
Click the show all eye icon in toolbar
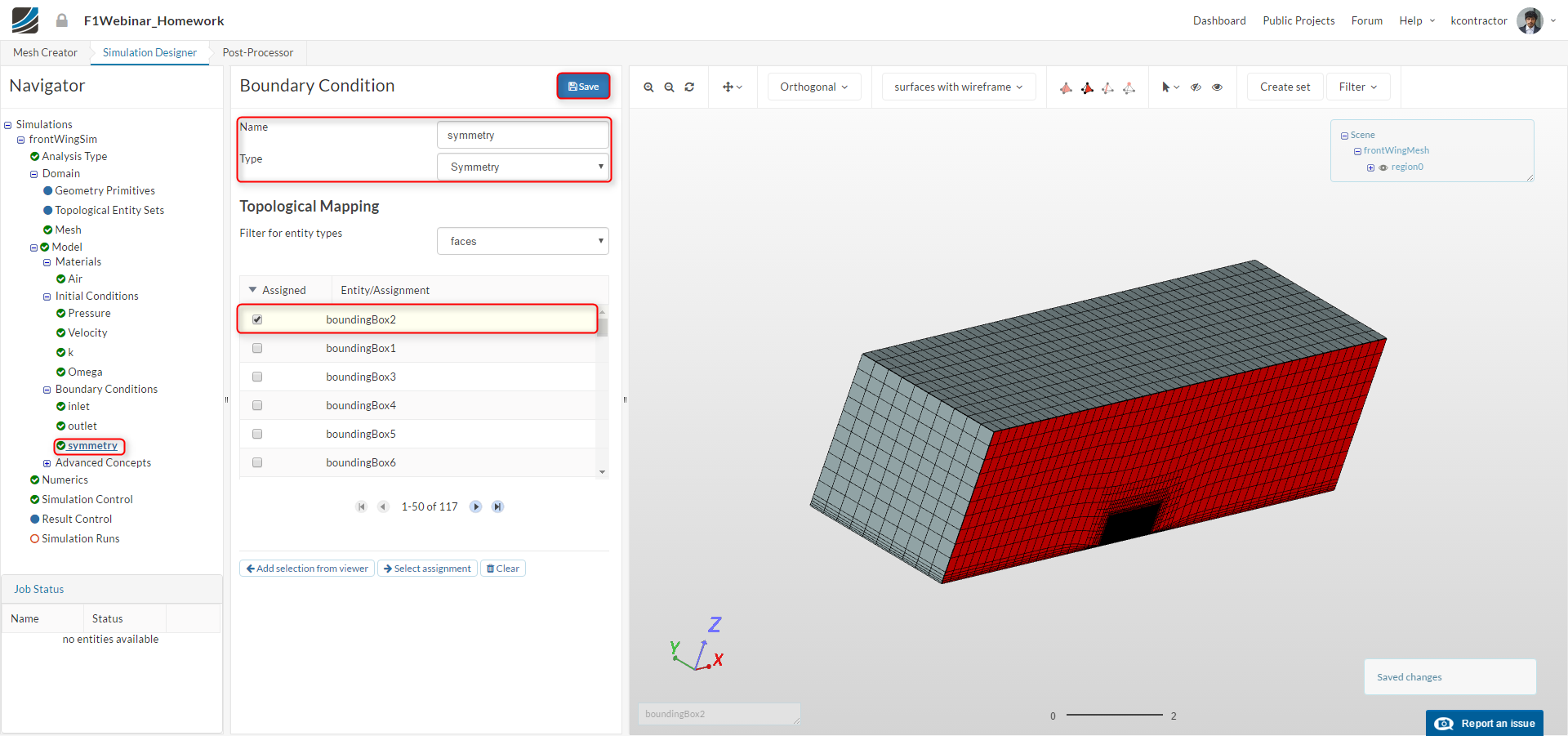coord(1217,87)
